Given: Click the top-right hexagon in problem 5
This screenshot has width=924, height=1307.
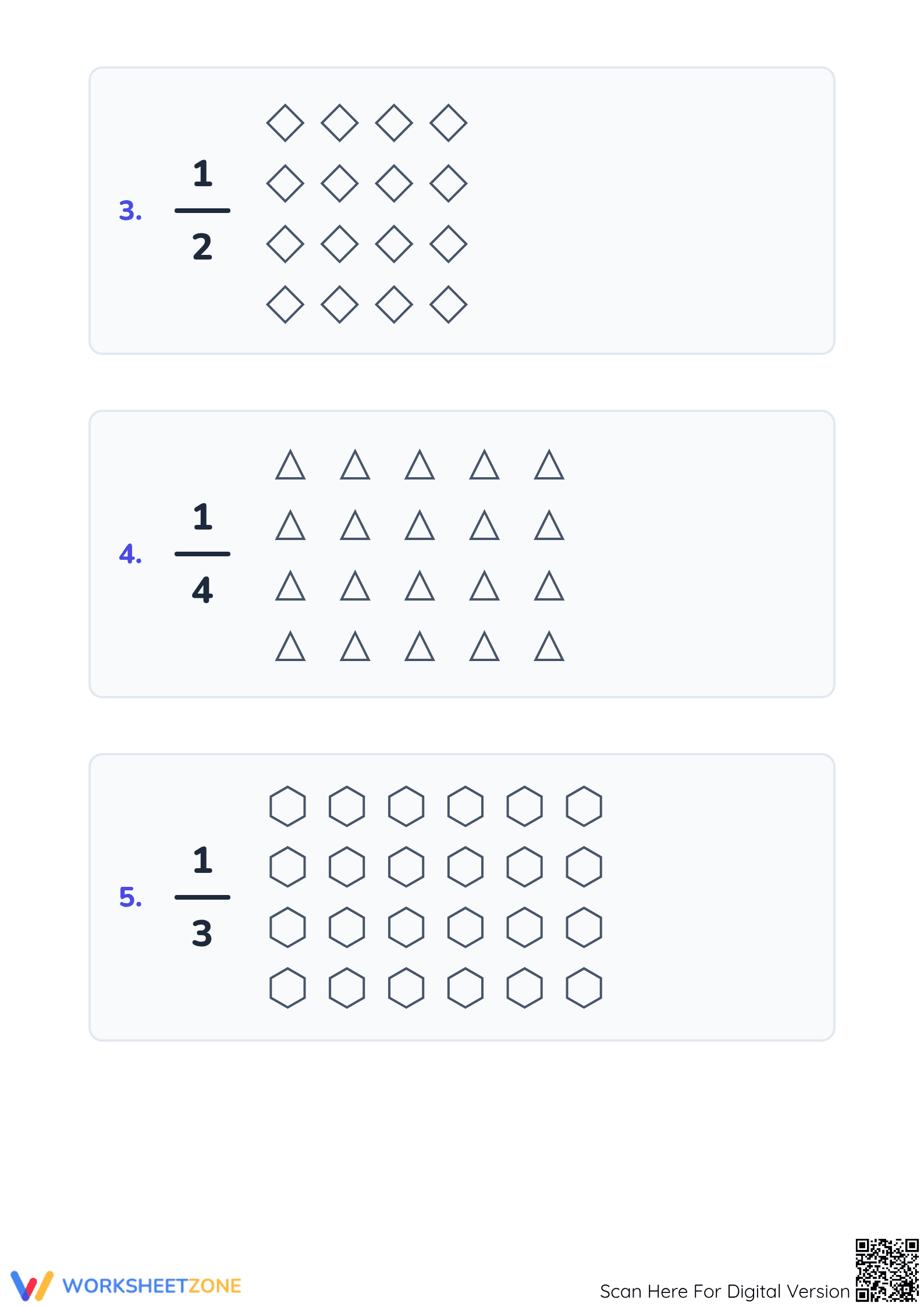Looking at the screenshot, I should pos(584,806).
